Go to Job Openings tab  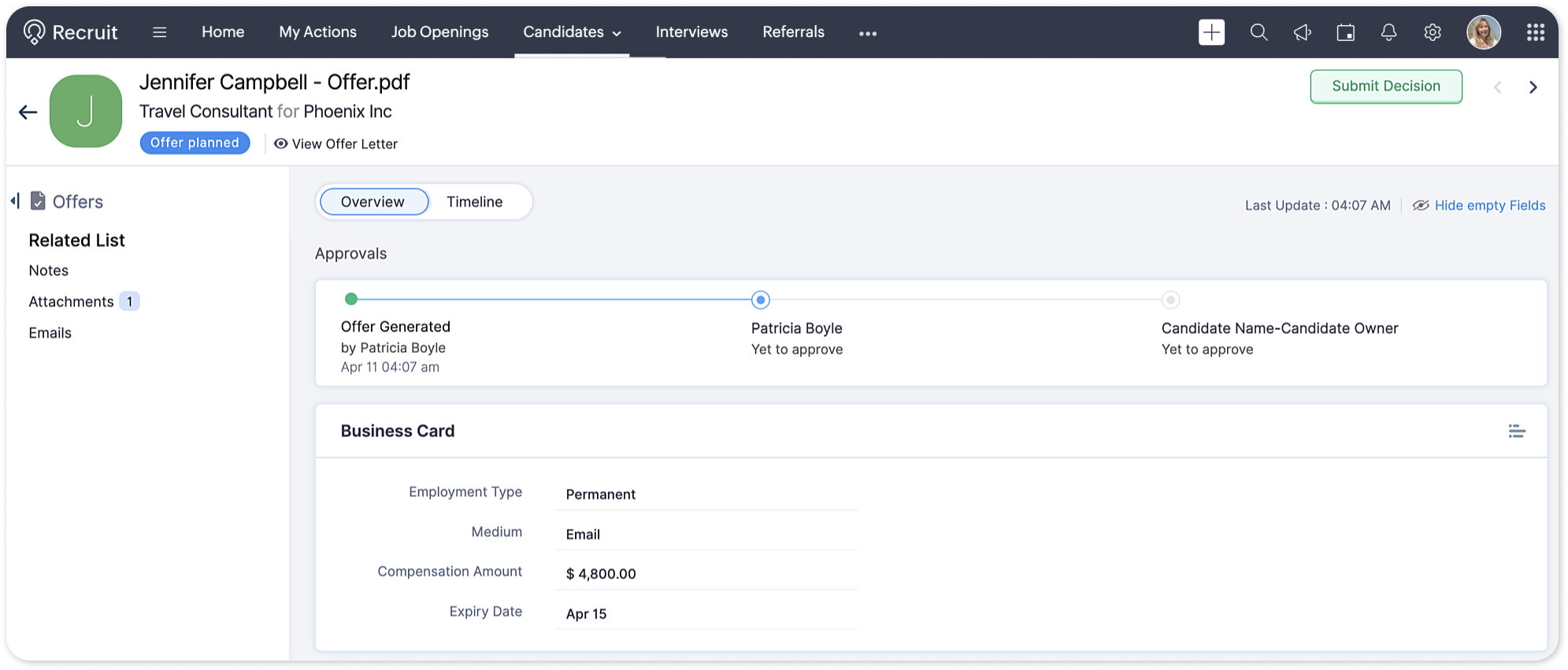tap(439, 32)
